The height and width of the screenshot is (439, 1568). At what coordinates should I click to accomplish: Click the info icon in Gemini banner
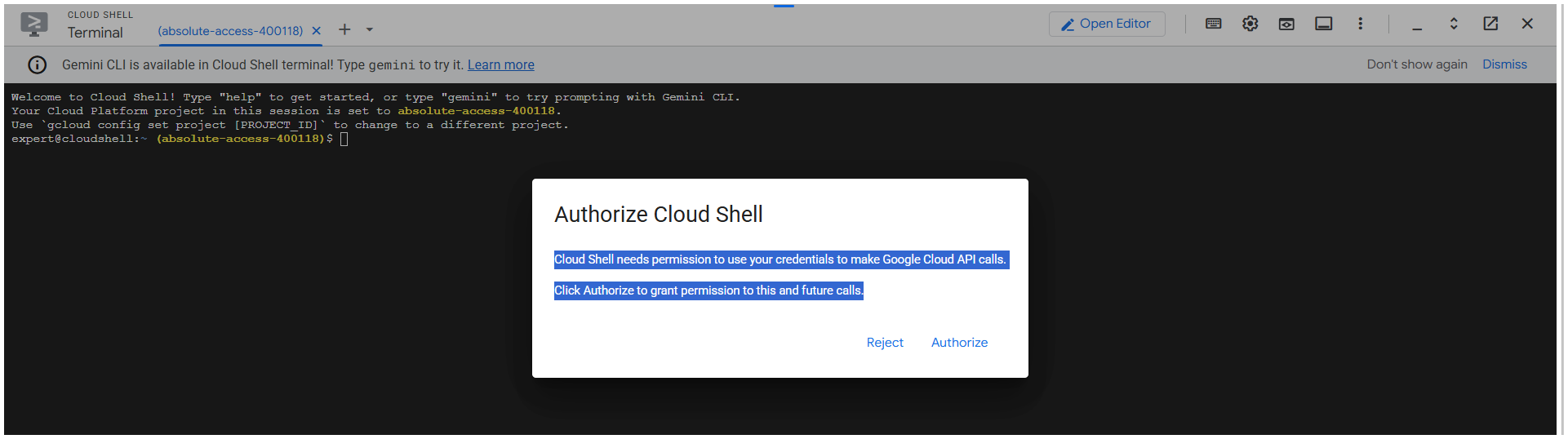[38, 64]
